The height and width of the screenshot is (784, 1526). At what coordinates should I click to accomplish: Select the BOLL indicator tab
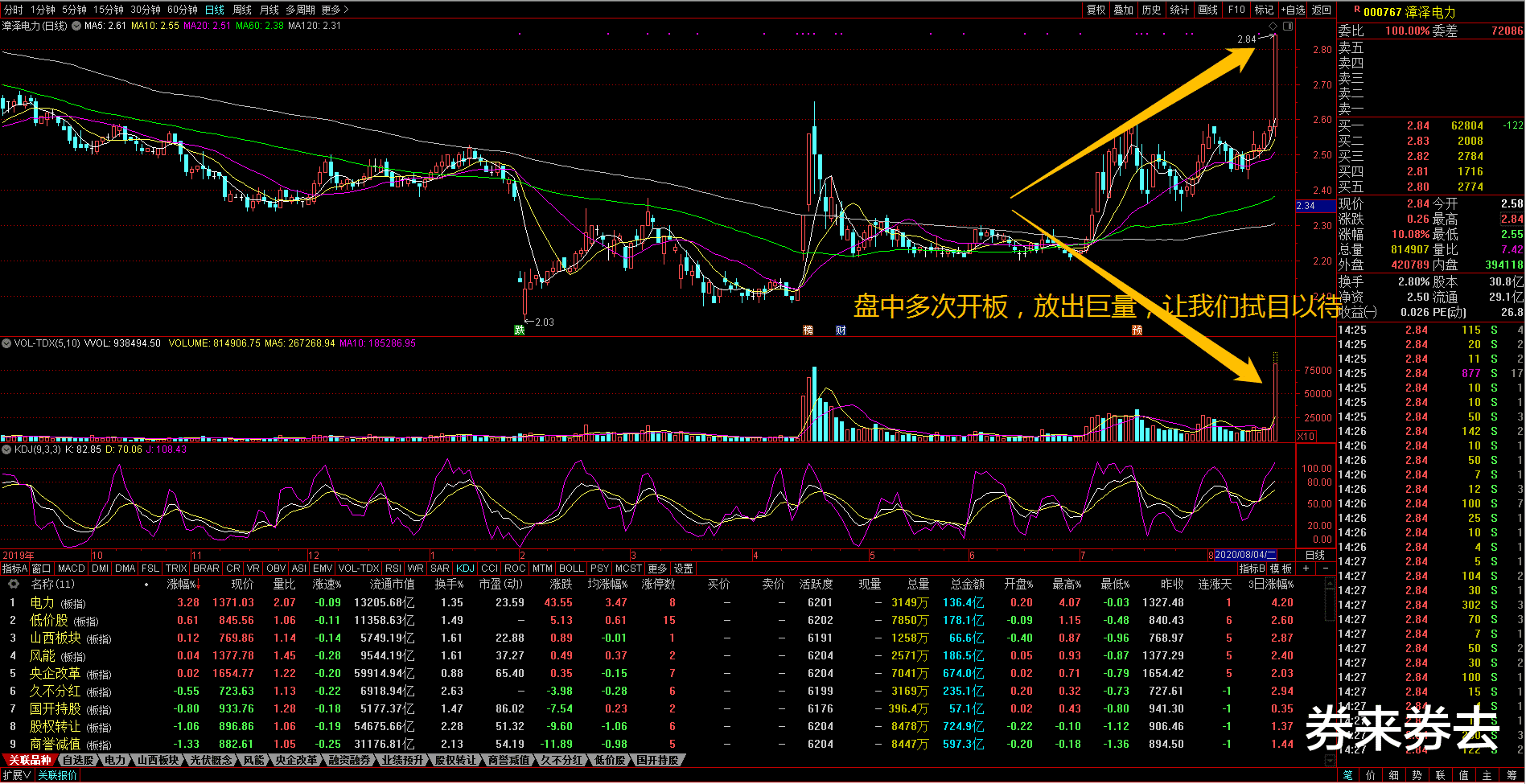point(571,569)
